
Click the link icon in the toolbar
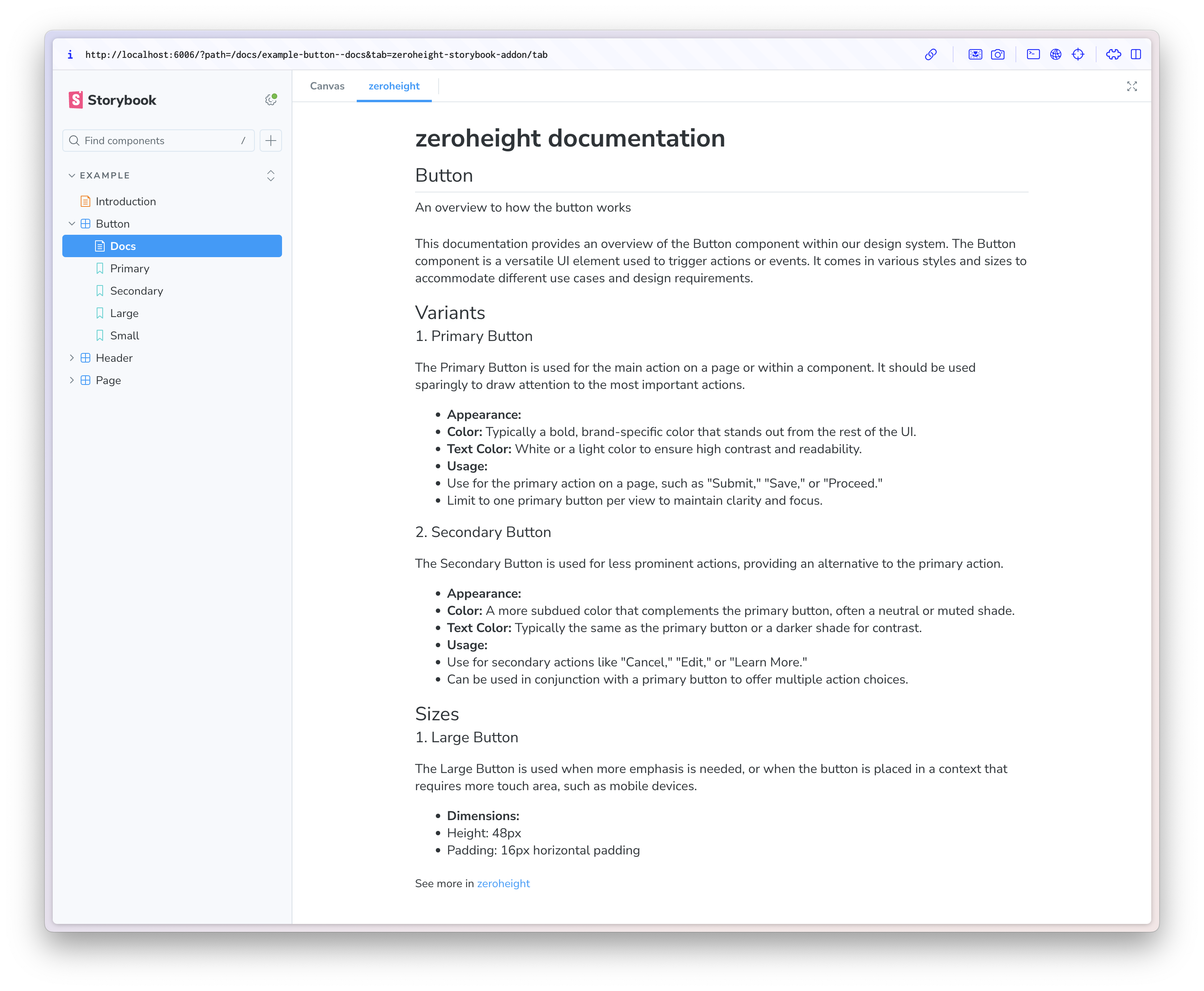[x=931, y=54]
